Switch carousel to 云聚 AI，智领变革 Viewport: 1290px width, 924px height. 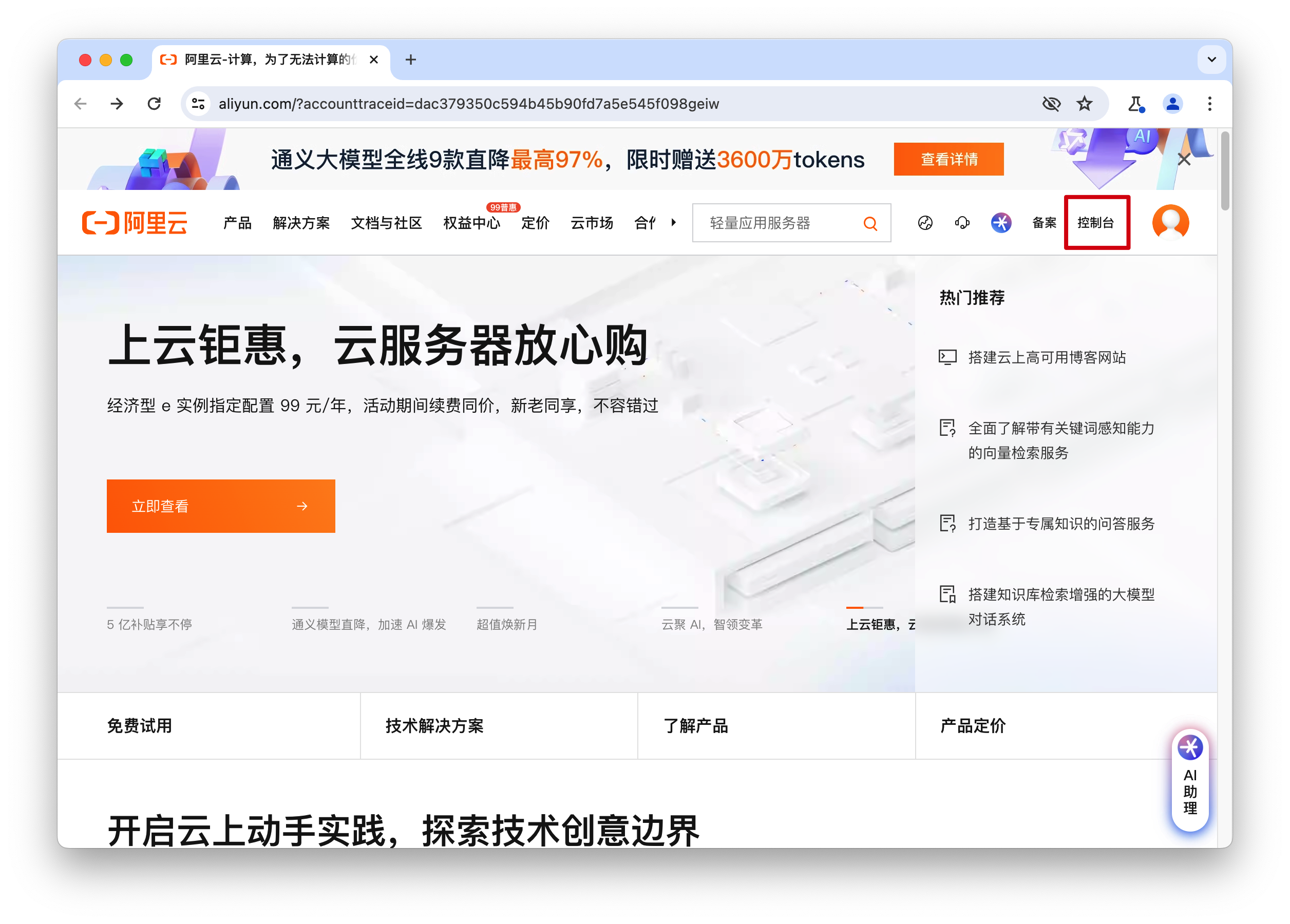point(712,624)
